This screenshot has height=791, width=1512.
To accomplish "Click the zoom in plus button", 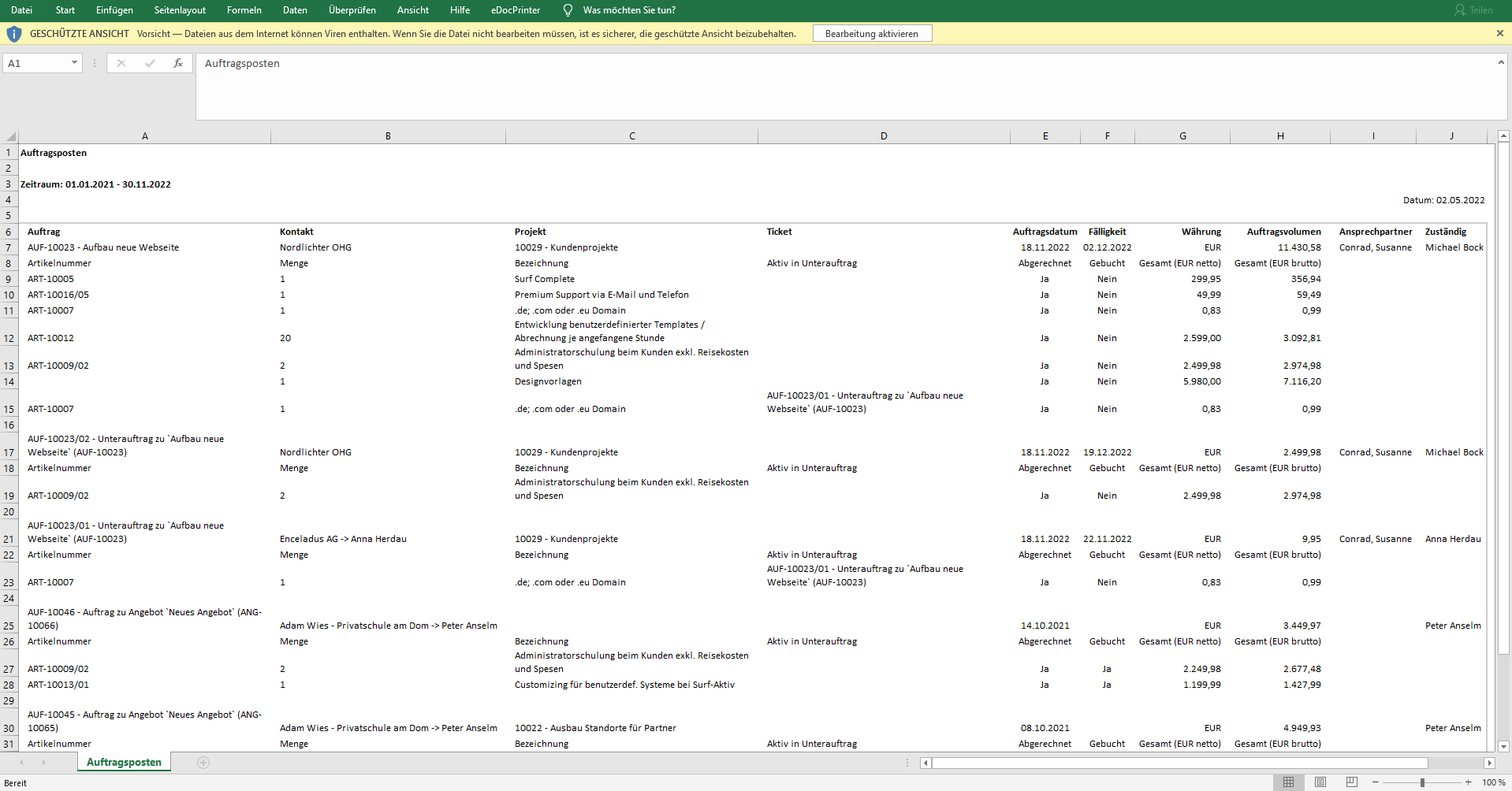I will pos(1468,782).
